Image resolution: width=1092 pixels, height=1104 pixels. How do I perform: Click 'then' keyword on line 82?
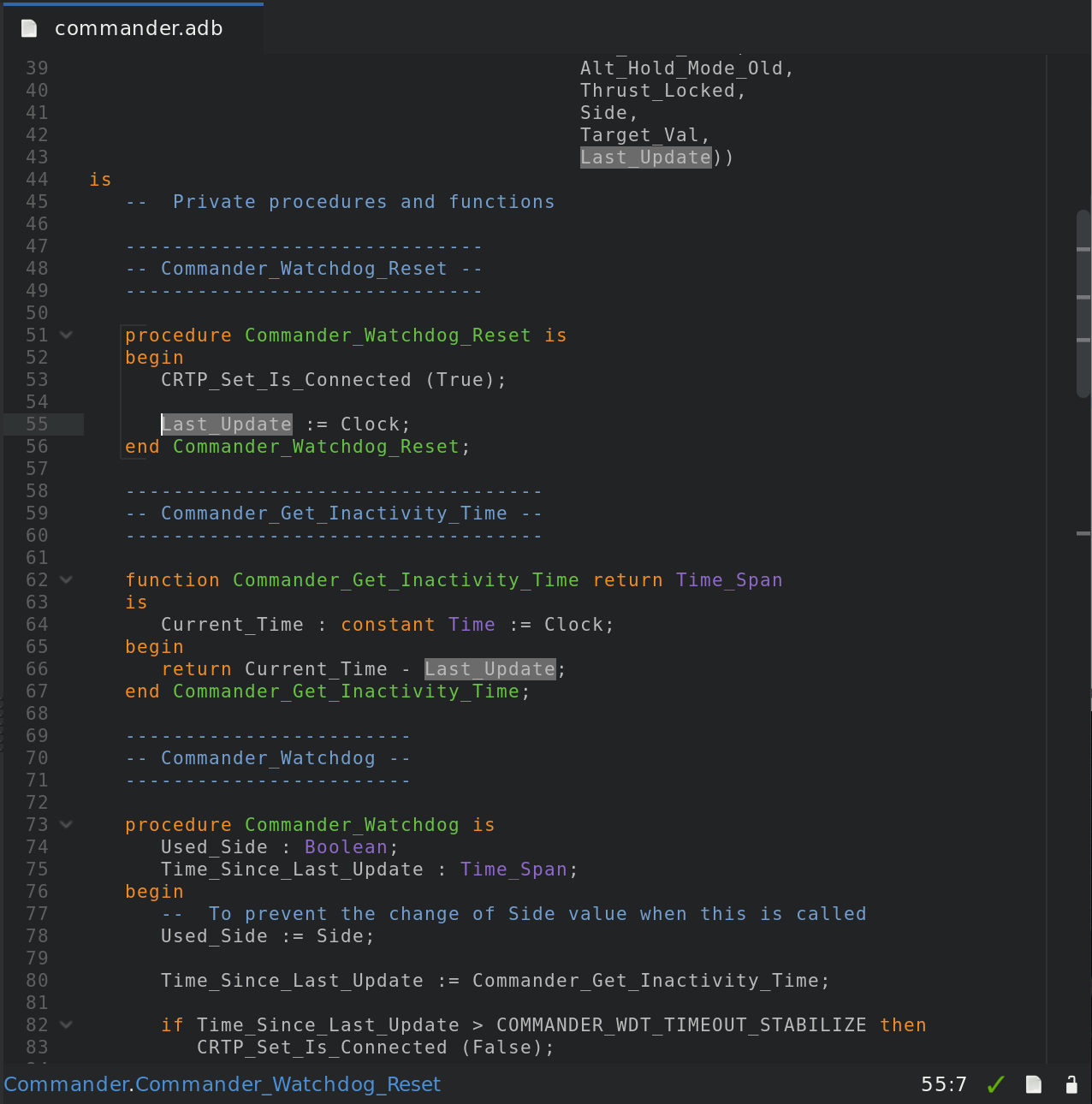point(903,1025)
